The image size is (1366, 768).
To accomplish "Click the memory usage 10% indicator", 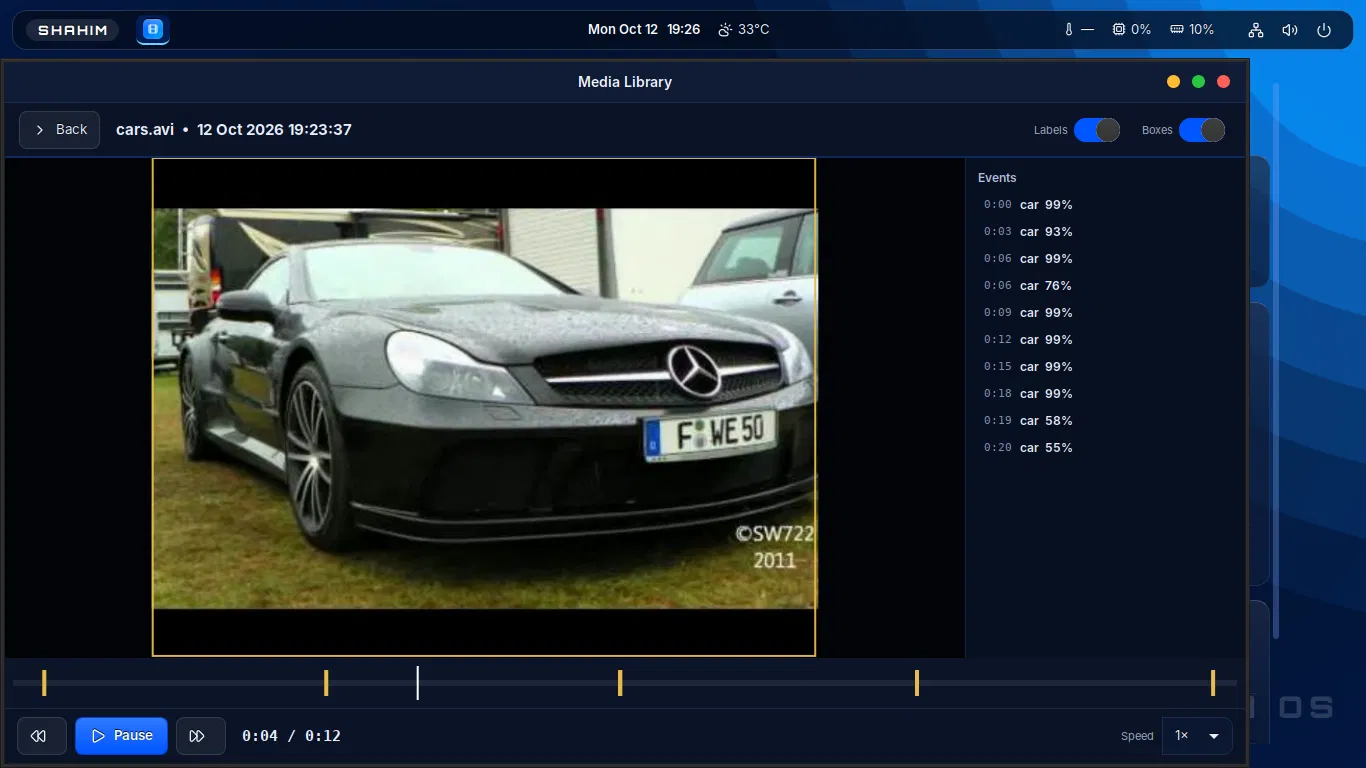I will pyautogui.click(x=1192, y=30).
